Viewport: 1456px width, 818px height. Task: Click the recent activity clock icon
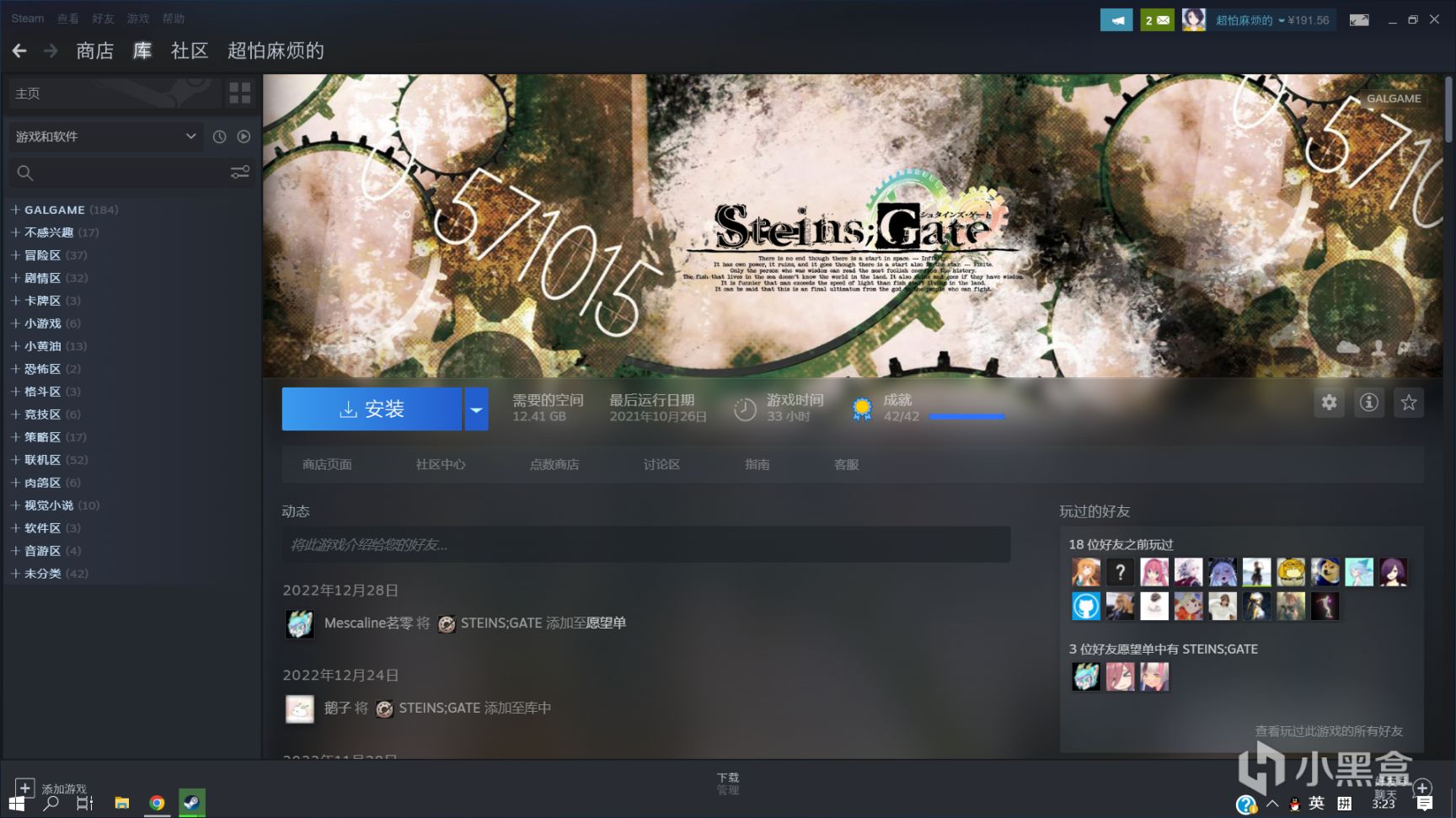coord(219,136)
